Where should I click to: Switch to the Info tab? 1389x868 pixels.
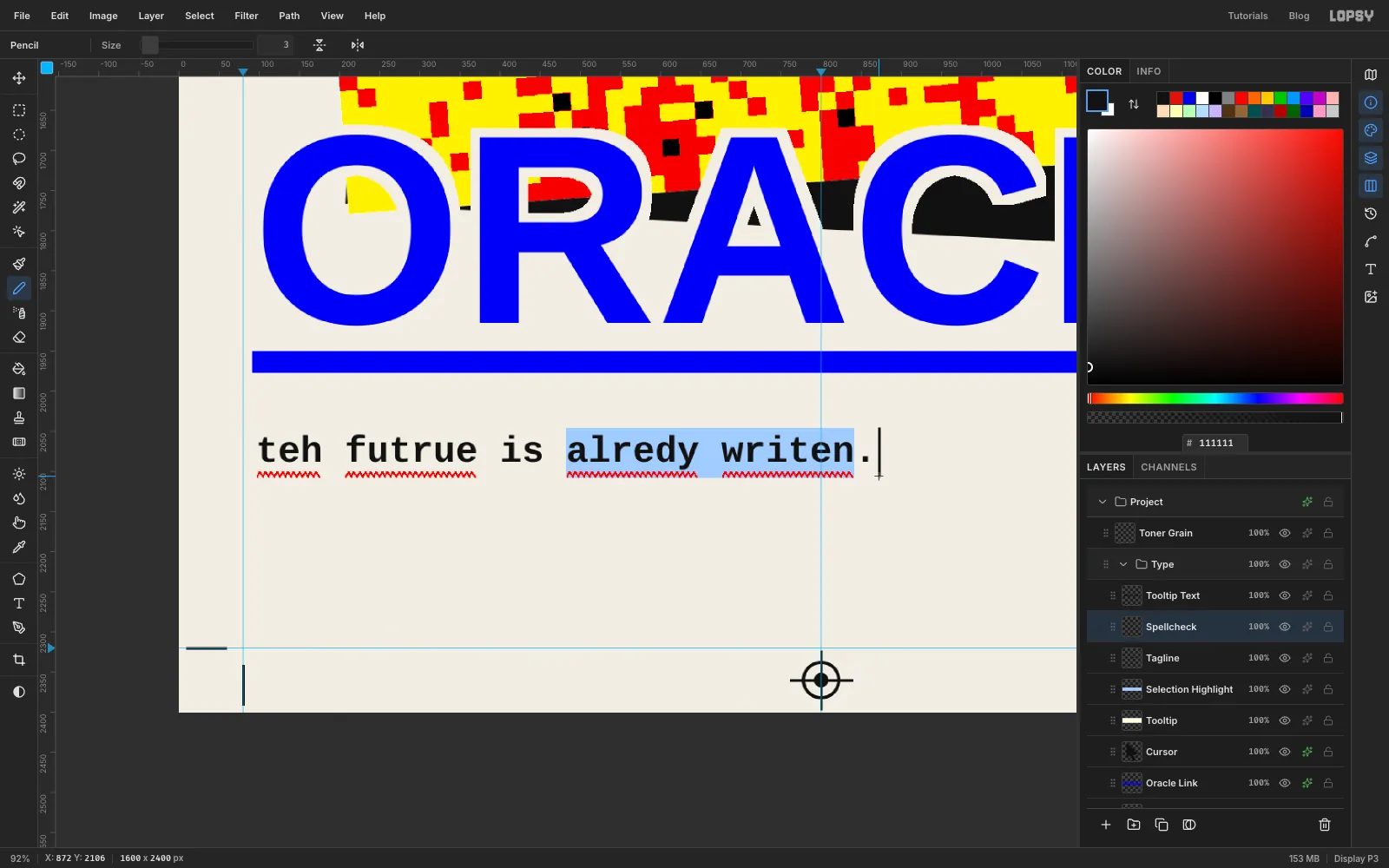pyautogui.click(x=1149, y=71)
